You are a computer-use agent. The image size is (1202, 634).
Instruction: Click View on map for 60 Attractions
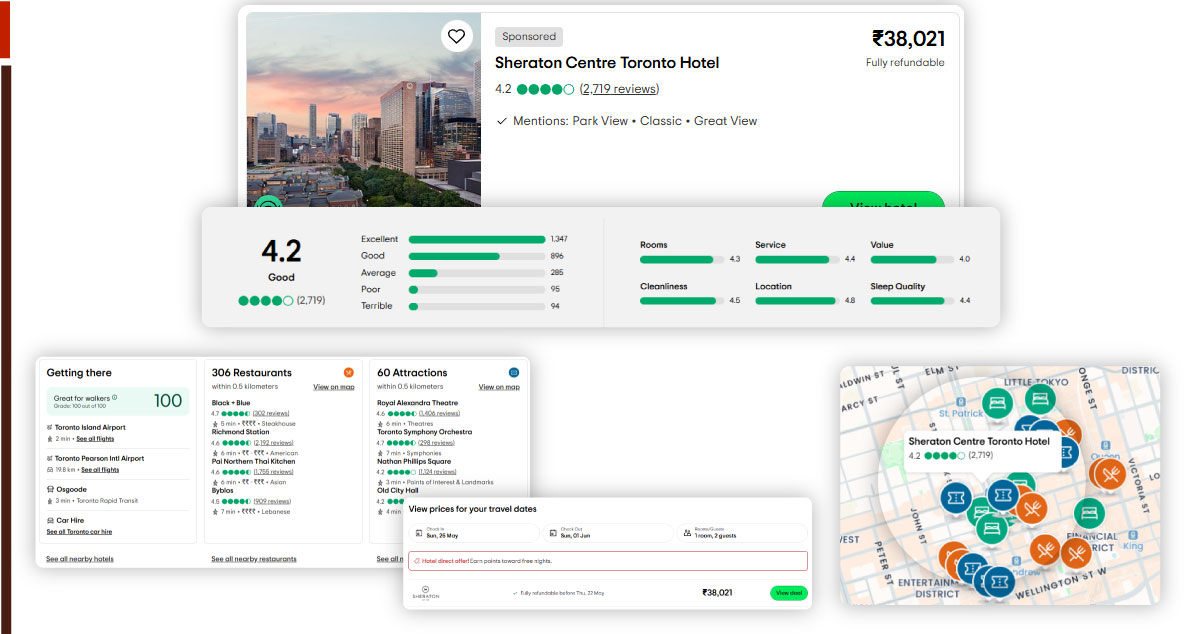pyautogui.click(x=498, y=386)
